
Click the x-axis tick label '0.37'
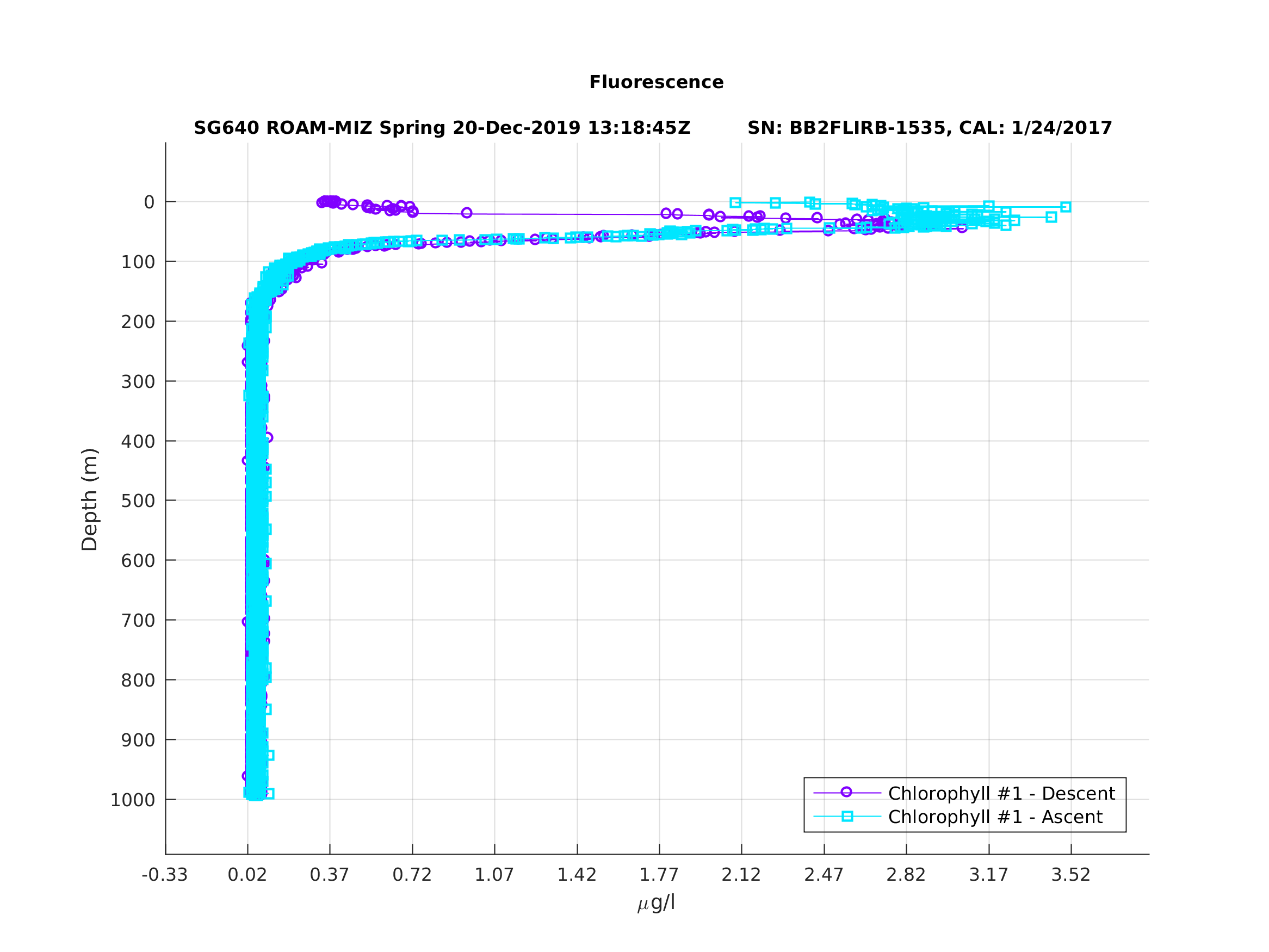click(x=329, y=875)
